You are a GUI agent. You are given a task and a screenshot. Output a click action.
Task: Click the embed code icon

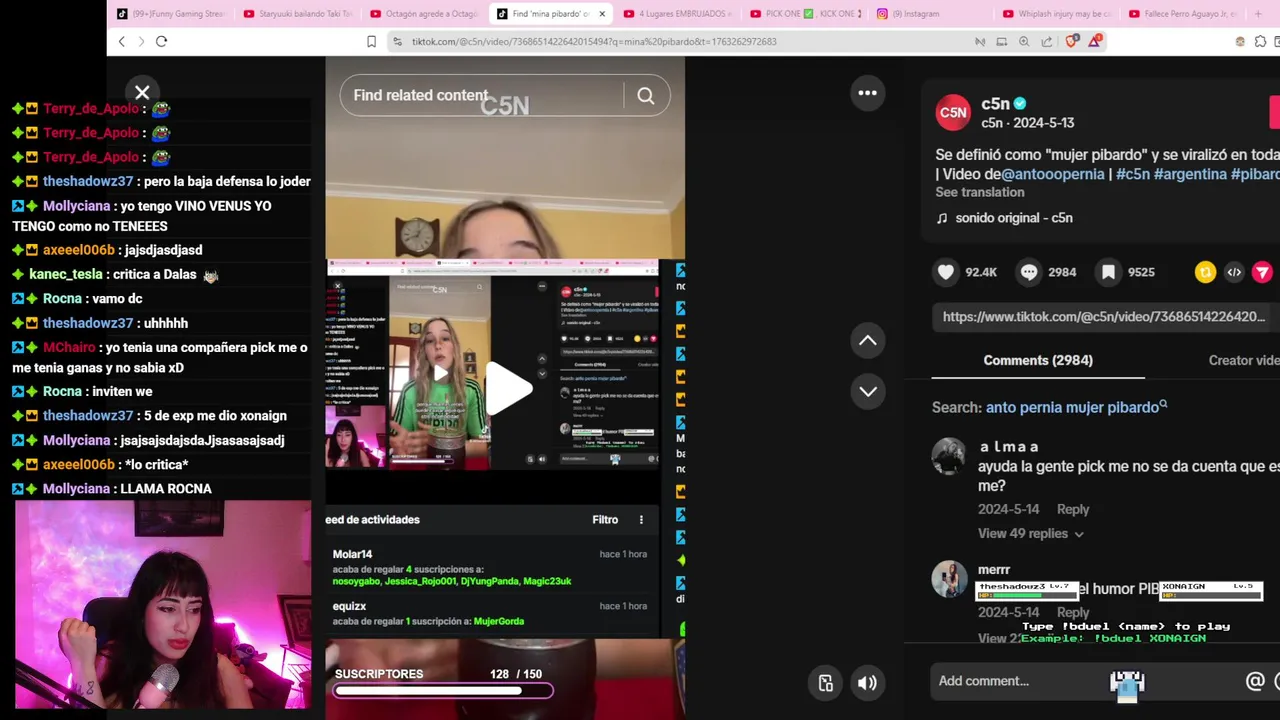tap(1234, 272)
